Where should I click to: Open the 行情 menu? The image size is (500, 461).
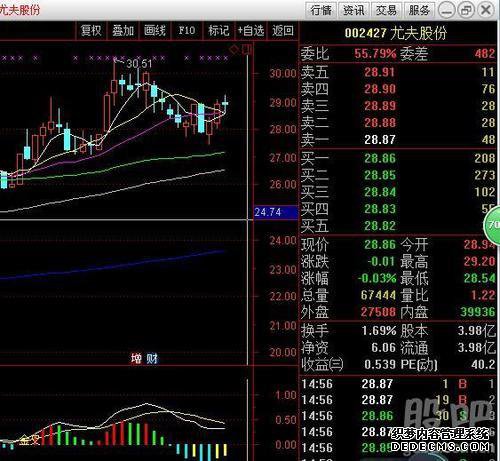(x=321, y=10)
